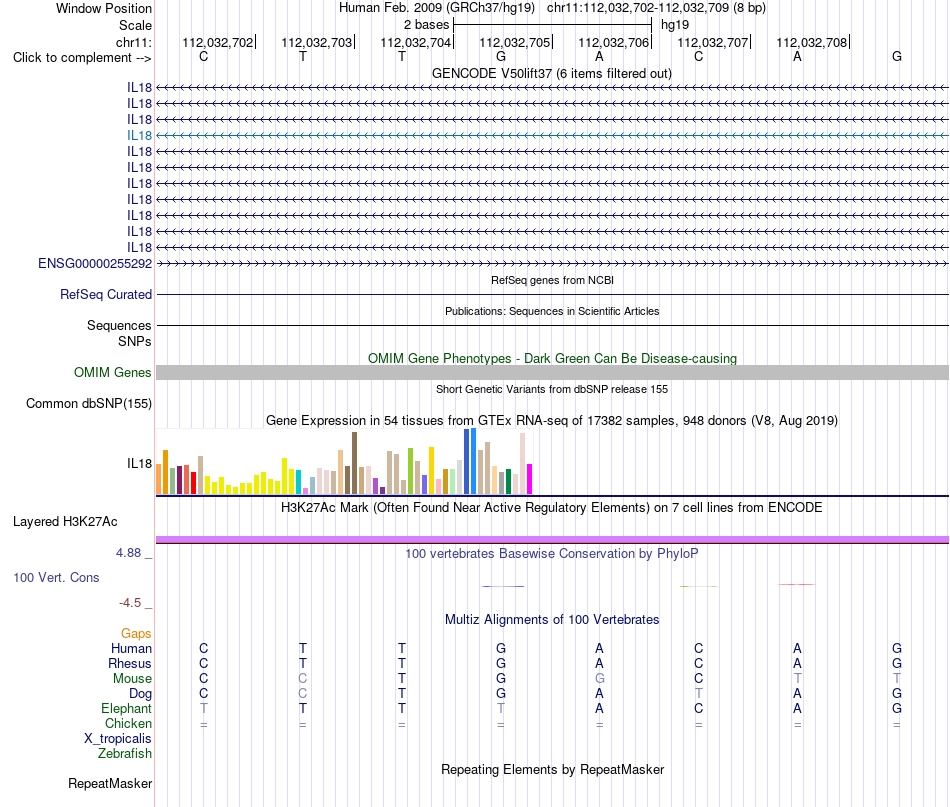Click the purple H3K27Ac signal bar

click(552, 539)
